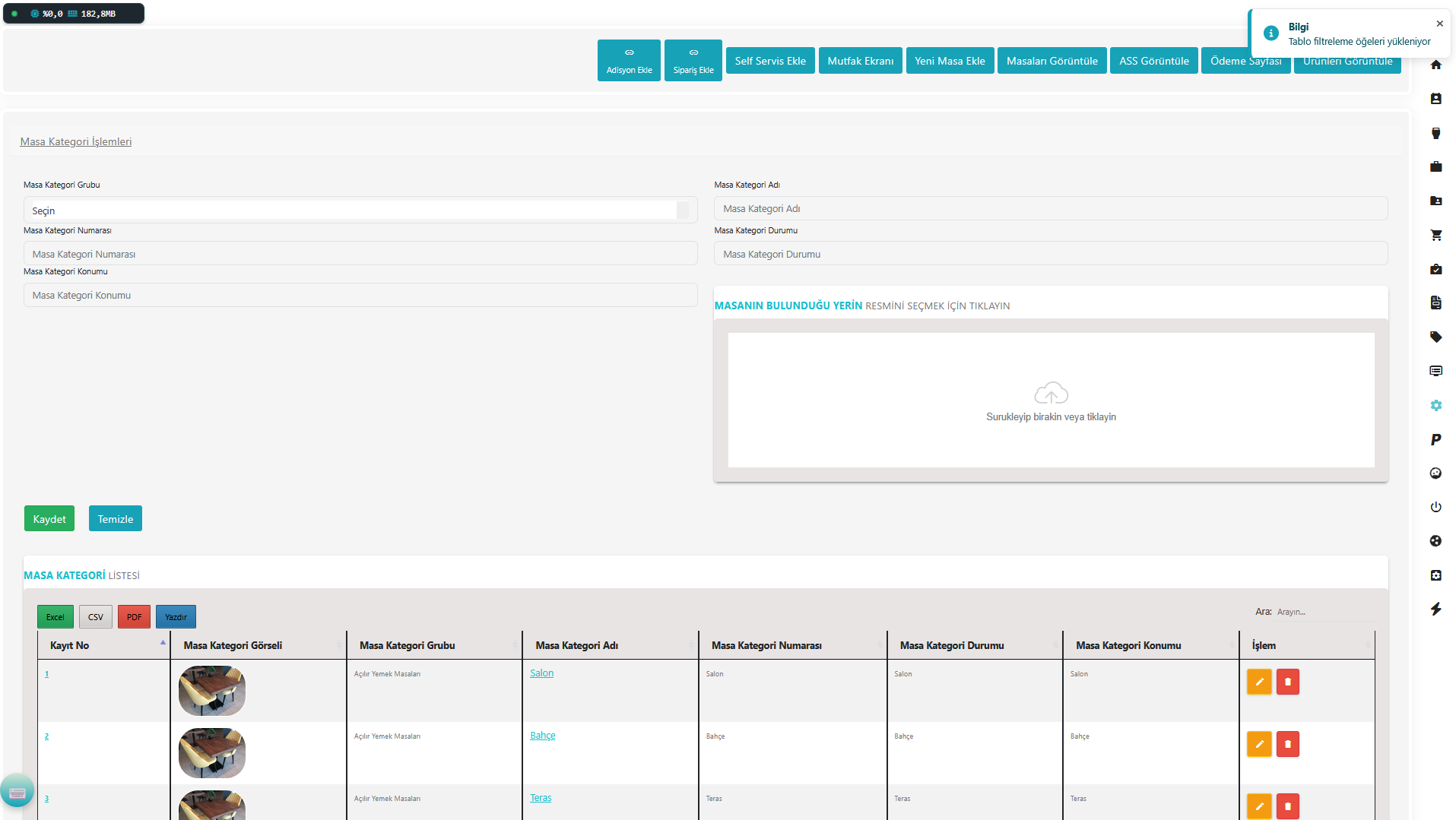
Task: Edit the Salon category row
Action: click(1258, 682)
